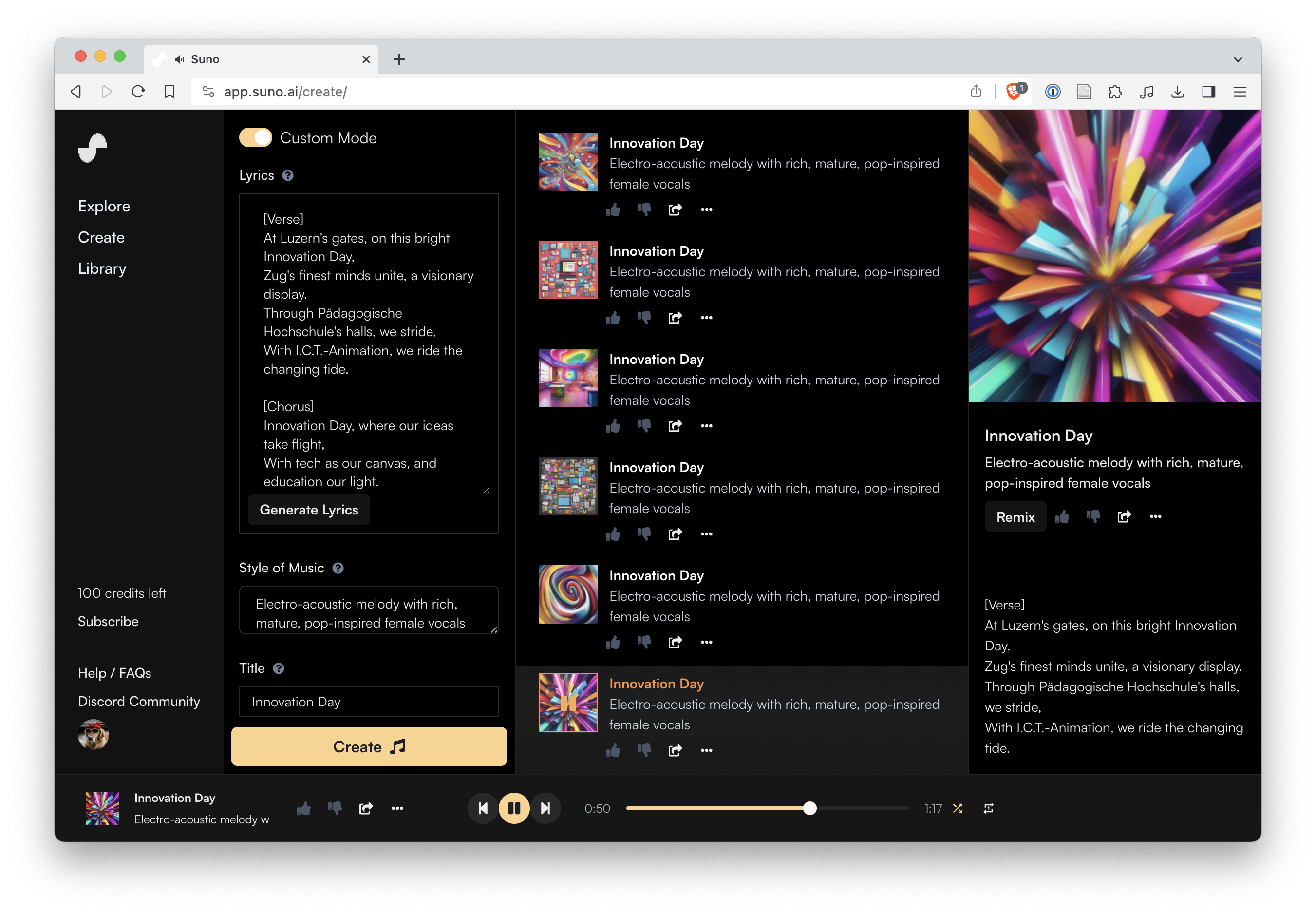The height and width of the screenshot is (914, 1316).
Task: Click the loop/repeat icon in player bar
Action: click(x=989, y=808)
